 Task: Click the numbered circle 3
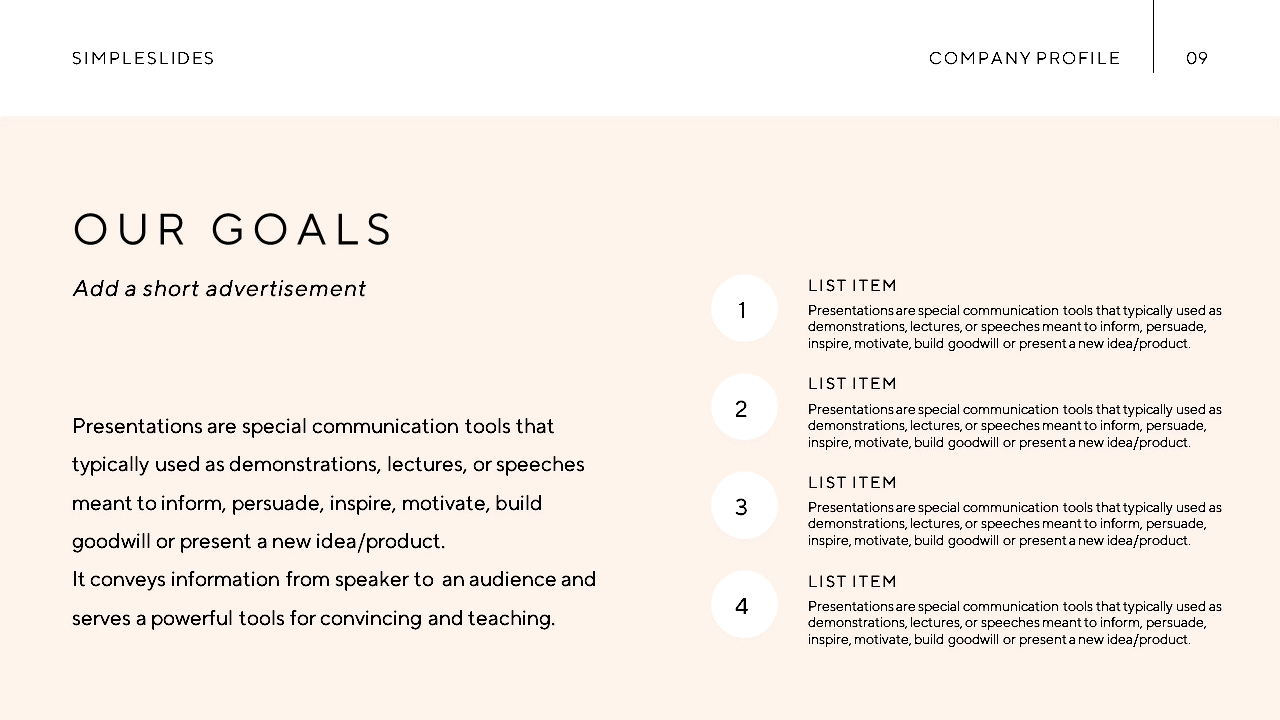[x=744, y=505]
